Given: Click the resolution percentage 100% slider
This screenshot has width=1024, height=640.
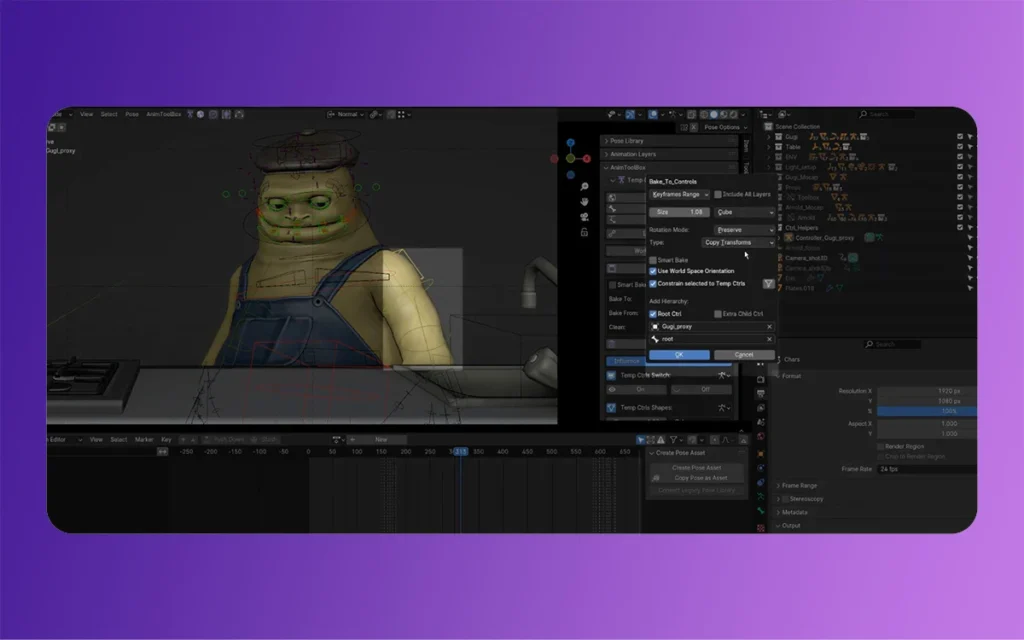Looking at the screenshot, I should click(927, 411).
